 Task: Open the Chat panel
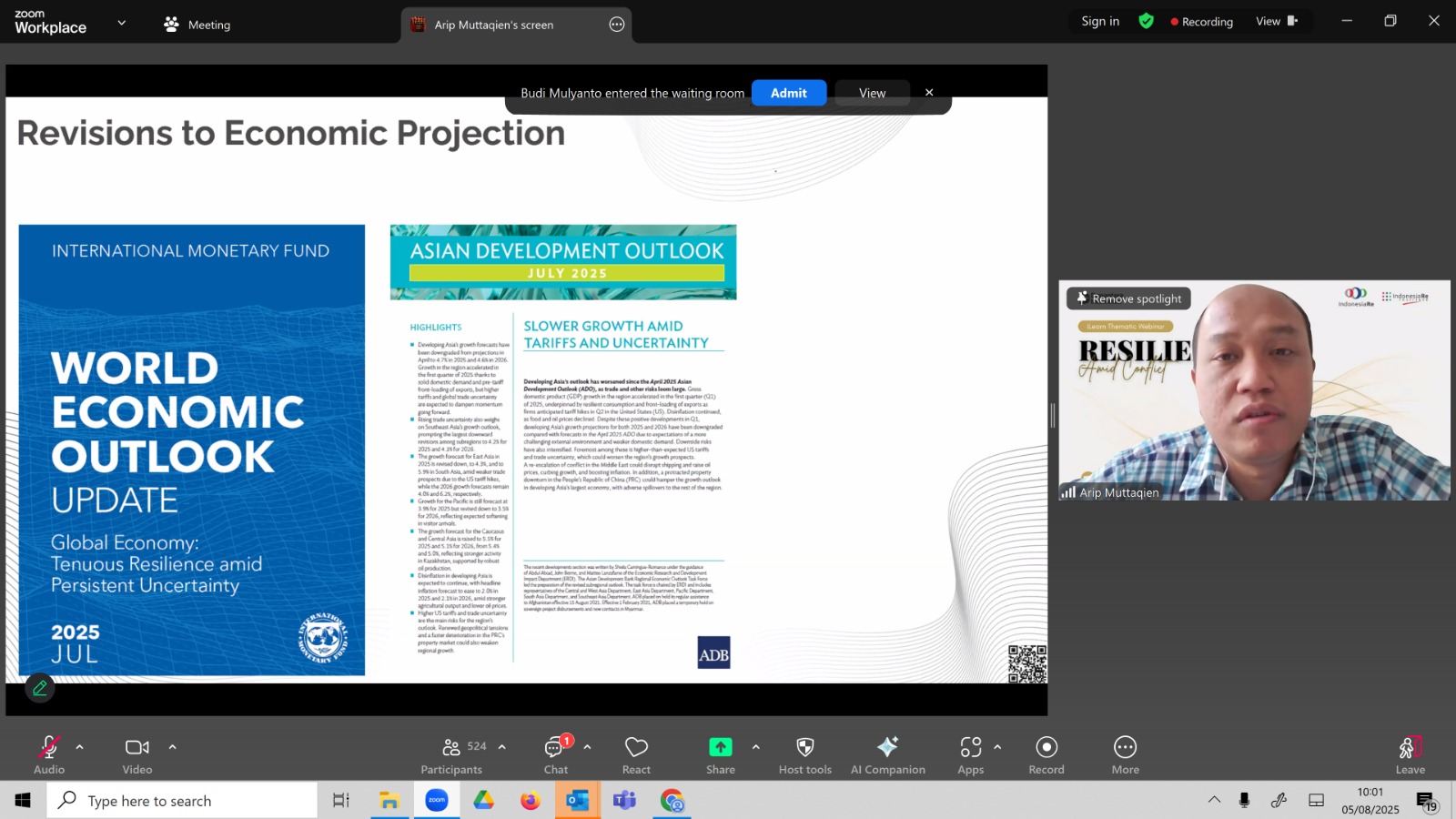point(555,755)
